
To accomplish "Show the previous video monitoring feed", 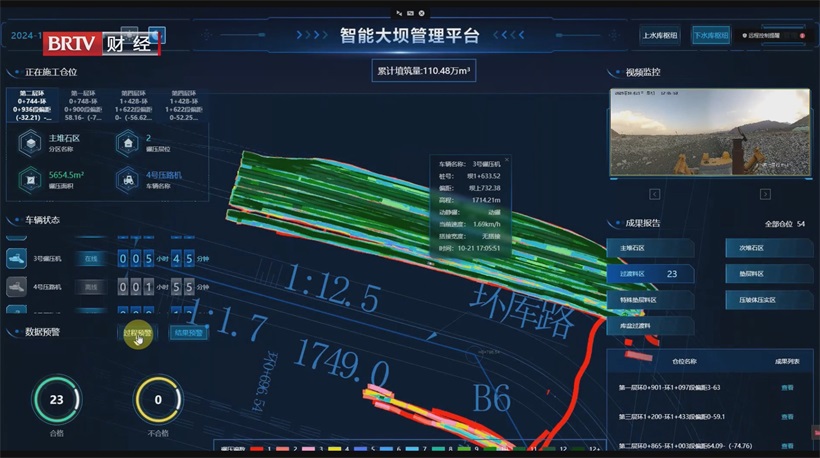I will pos(654,194).
